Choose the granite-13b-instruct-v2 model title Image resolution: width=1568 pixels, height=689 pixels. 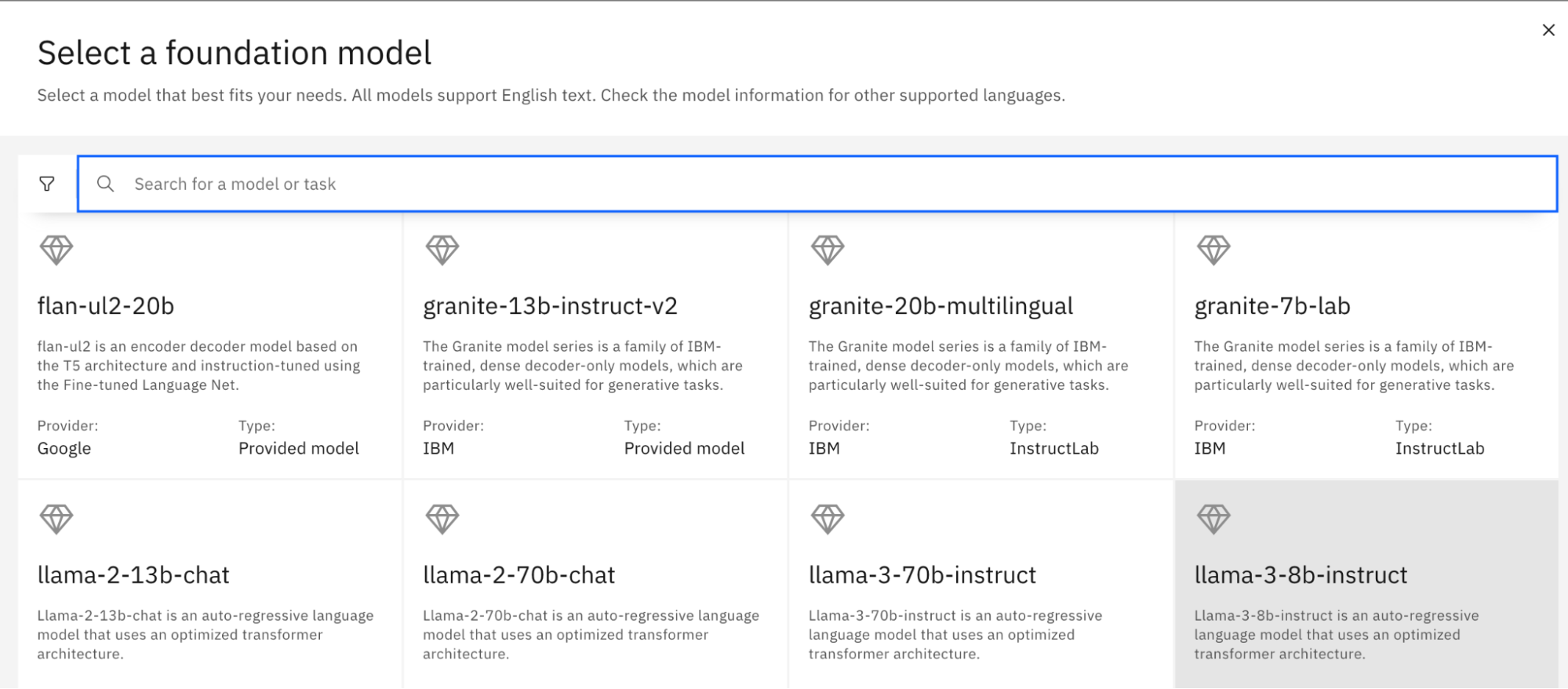click(x=550, y=306)
